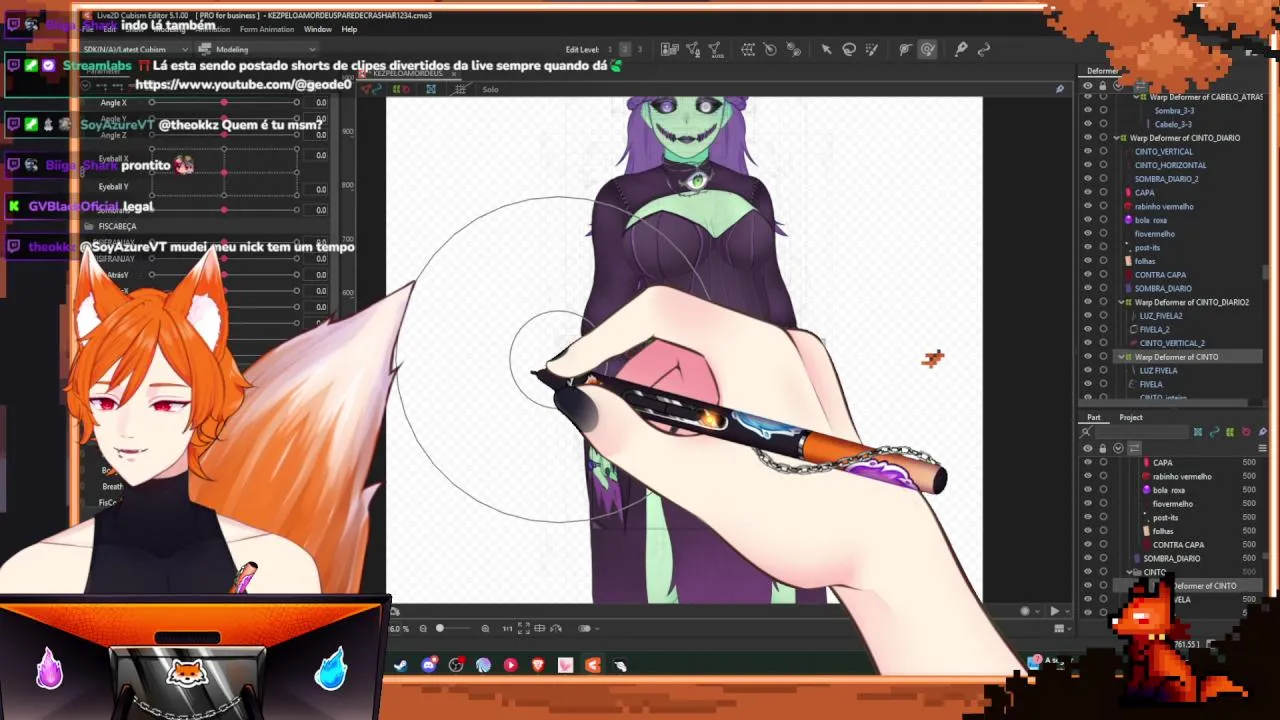The height and width of the screenshot is (720, 1280).
Task: Toggle visibility of SOMBRA_DIARIO_2
Action: click(x=1088, y=179)
